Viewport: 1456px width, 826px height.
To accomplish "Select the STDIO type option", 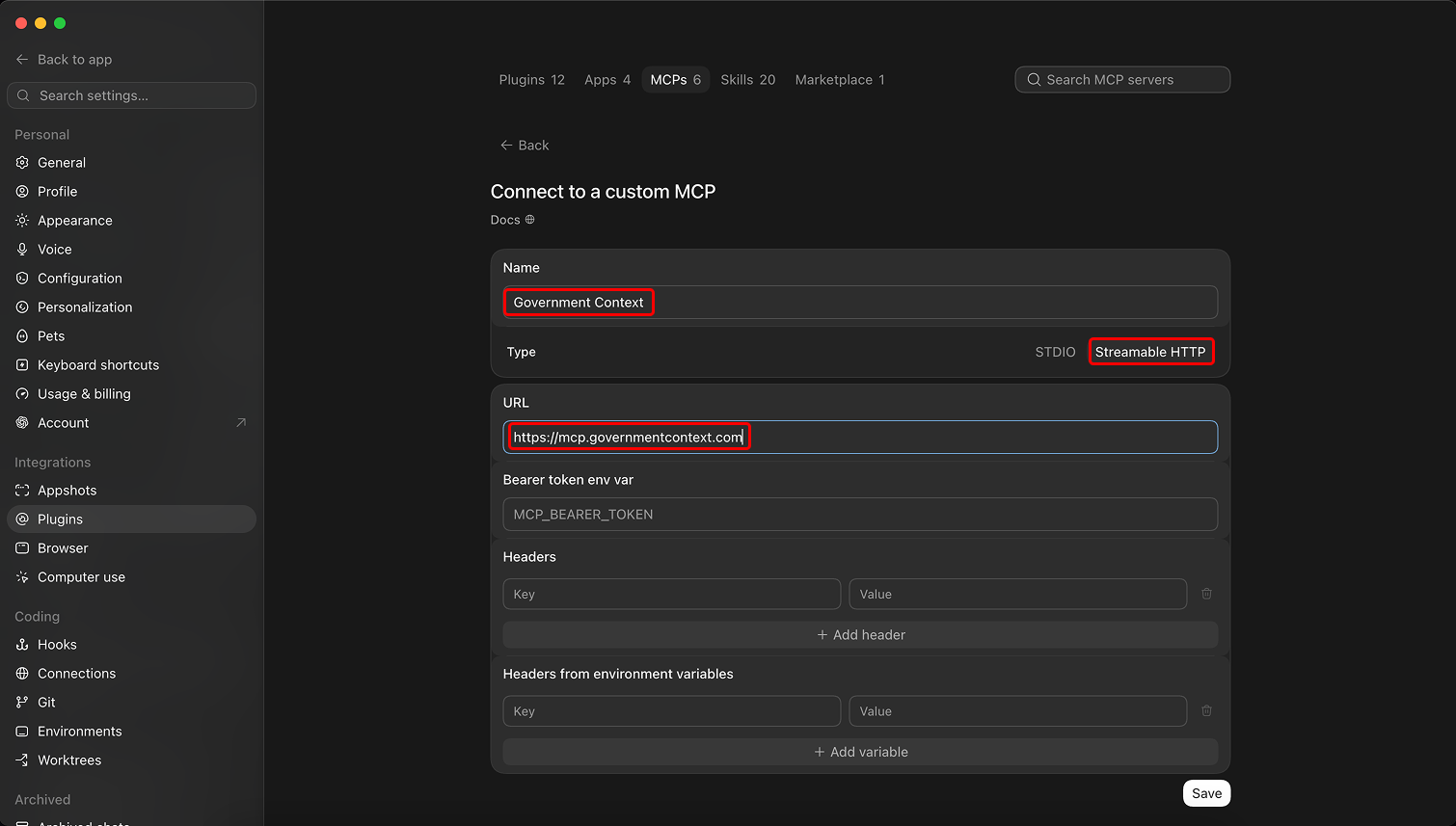I will [1055, 352].
